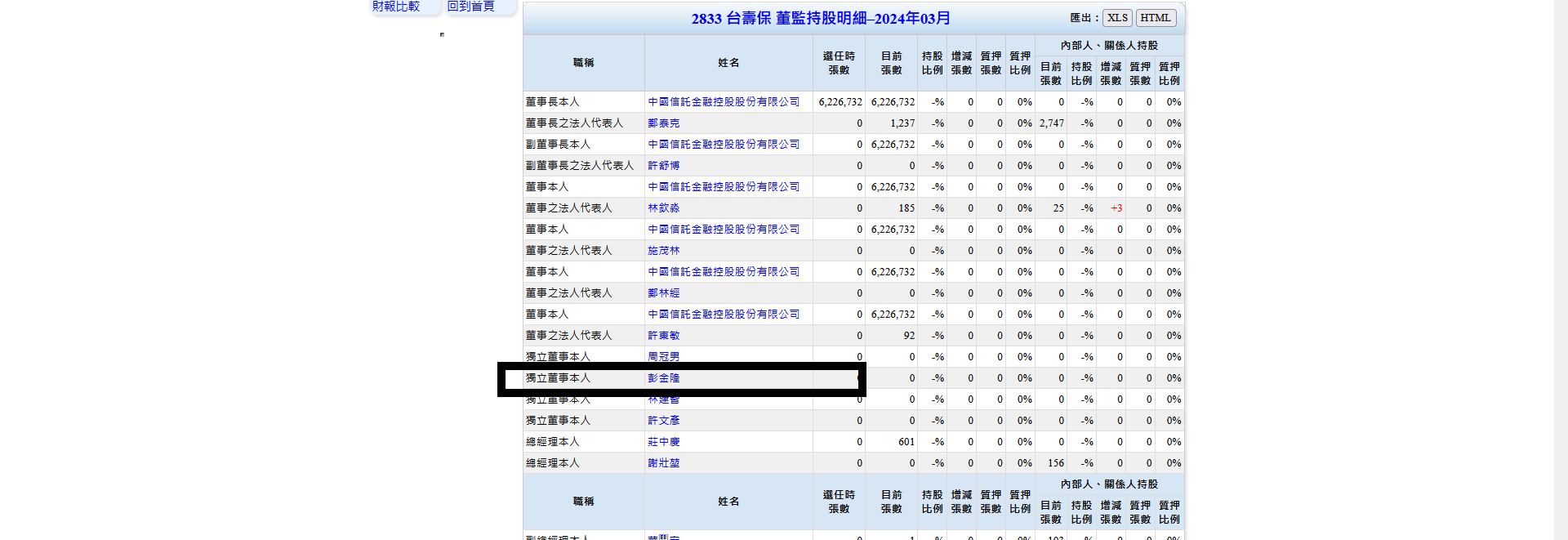Image resolution: width=1568 pixels, height=540 pixels.
Task: Export the table as XLS
Action: 1117,18
